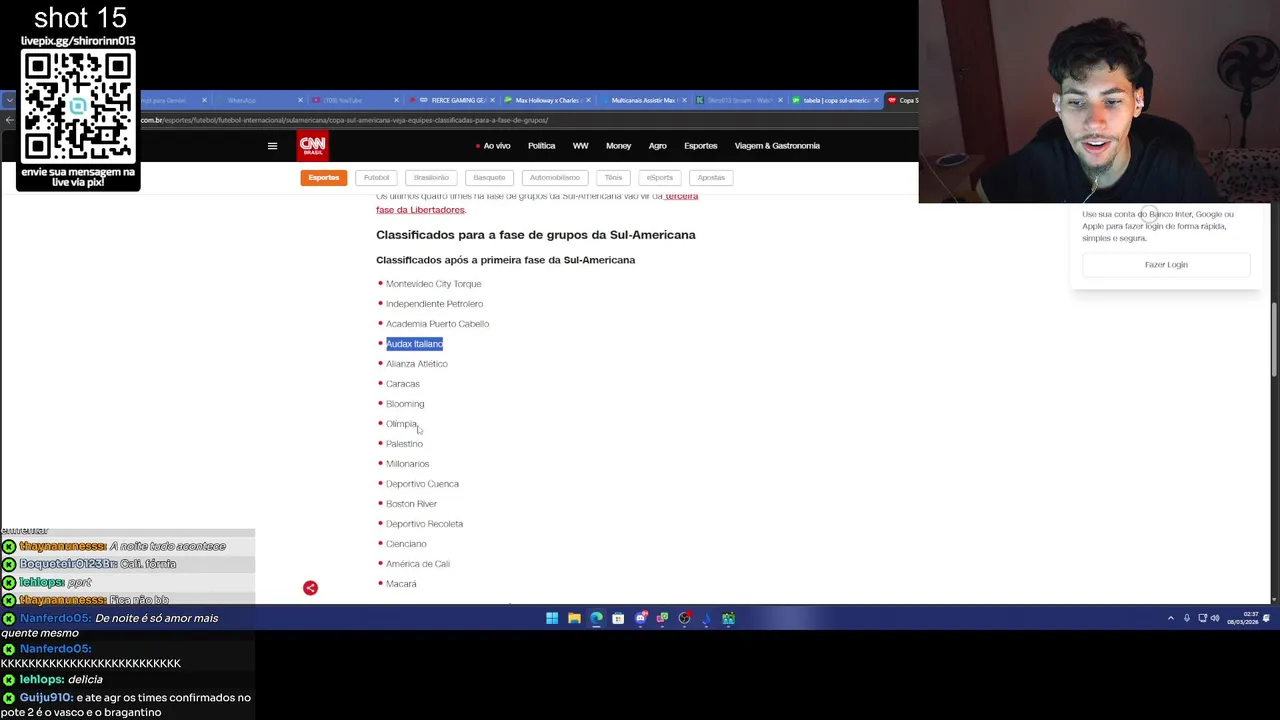Click Deportivo Recoleta list item
The width and height of the screenshot is (1280, 720).
(424, 524)
